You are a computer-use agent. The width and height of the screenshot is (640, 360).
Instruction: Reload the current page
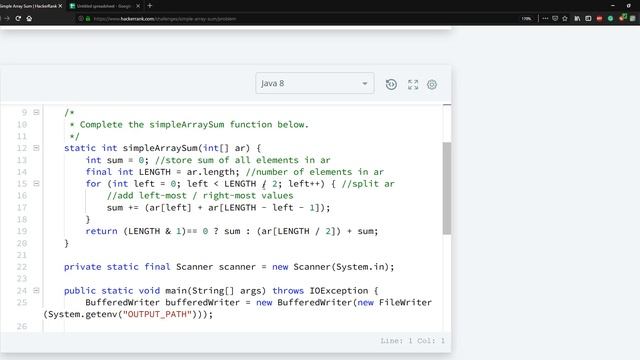coord(18,18)
